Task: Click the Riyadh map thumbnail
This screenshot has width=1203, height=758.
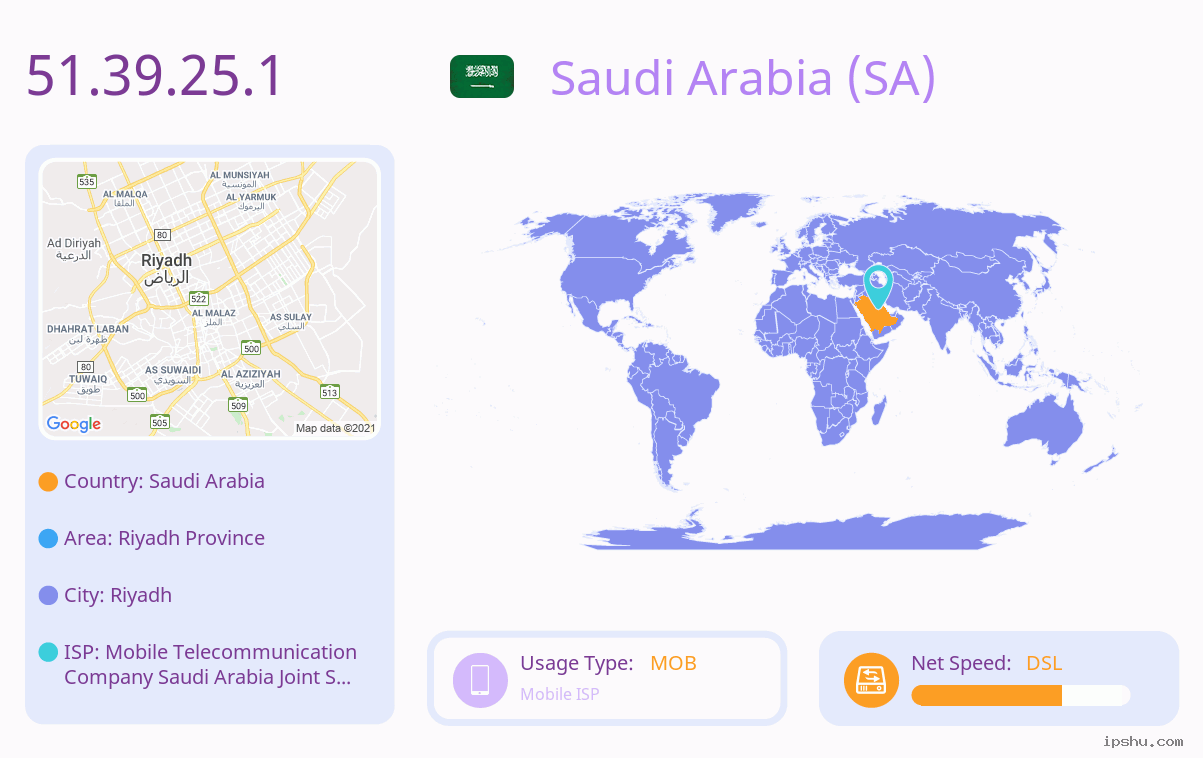Action: pos(210,299)
